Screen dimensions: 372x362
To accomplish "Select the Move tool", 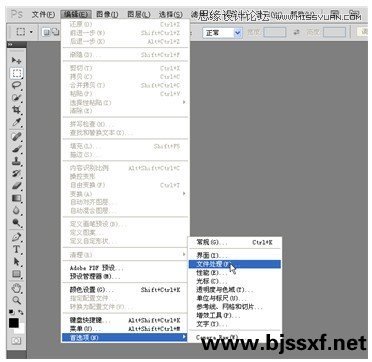I will 16,60.
